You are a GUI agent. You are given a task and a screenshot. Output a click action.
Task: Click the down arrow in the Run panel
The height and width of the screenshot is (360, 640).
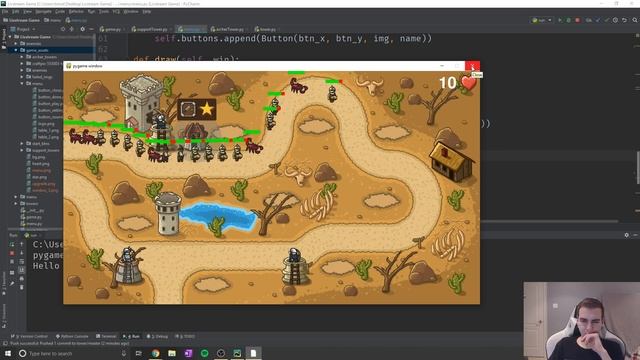(22, 253)
